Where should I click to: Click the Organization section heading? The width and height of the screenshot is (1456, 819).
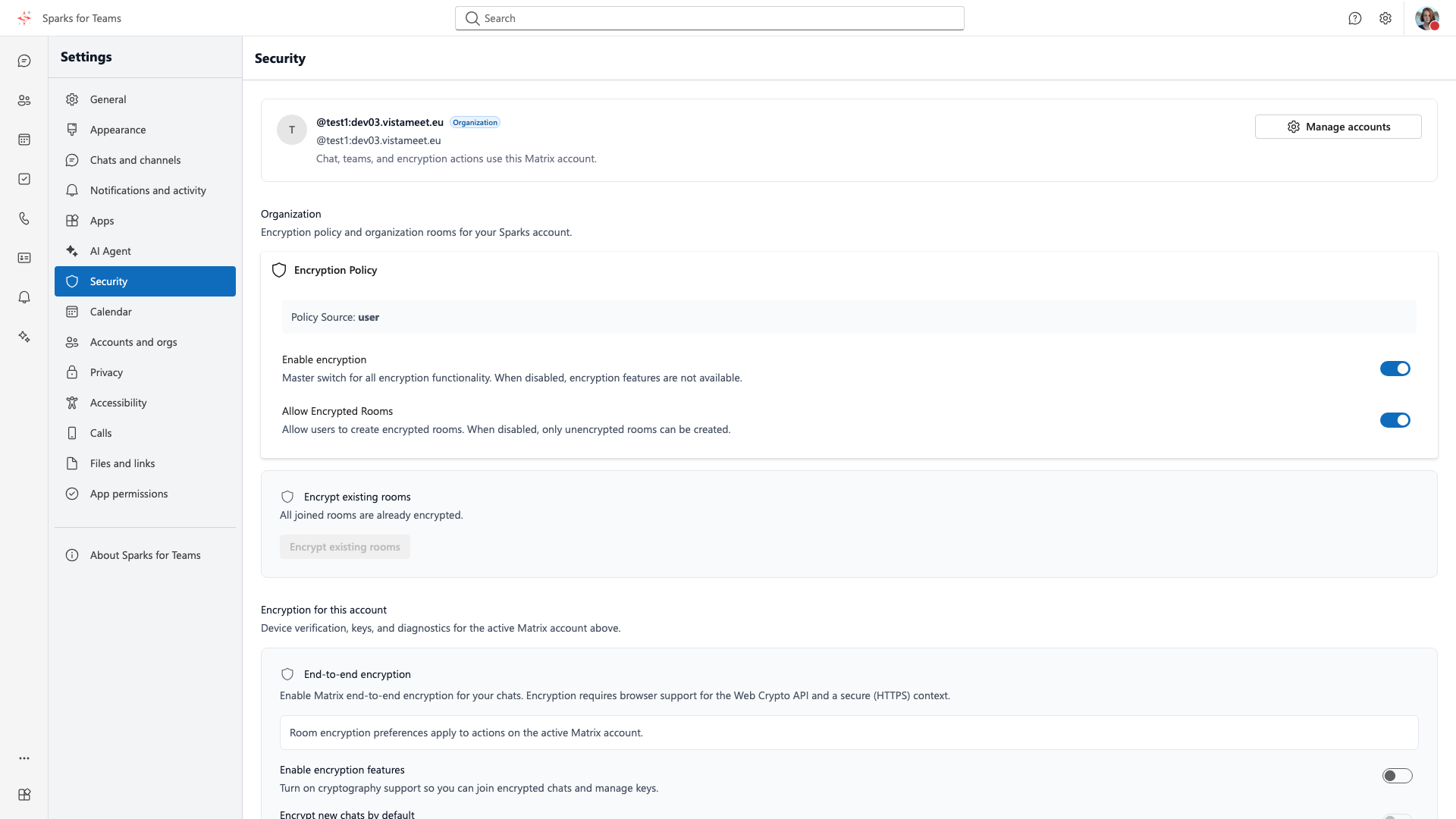pyautogui.click(x=291, y=214)
